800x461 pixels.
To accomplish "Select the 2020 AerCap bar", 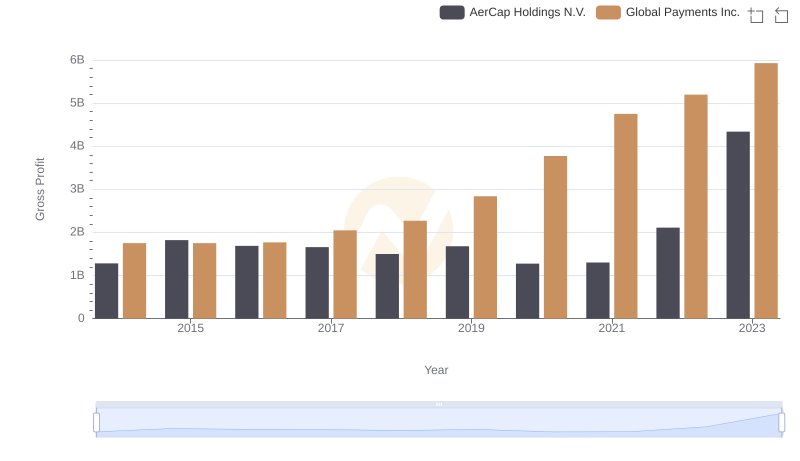I will (x=528, y=291).
